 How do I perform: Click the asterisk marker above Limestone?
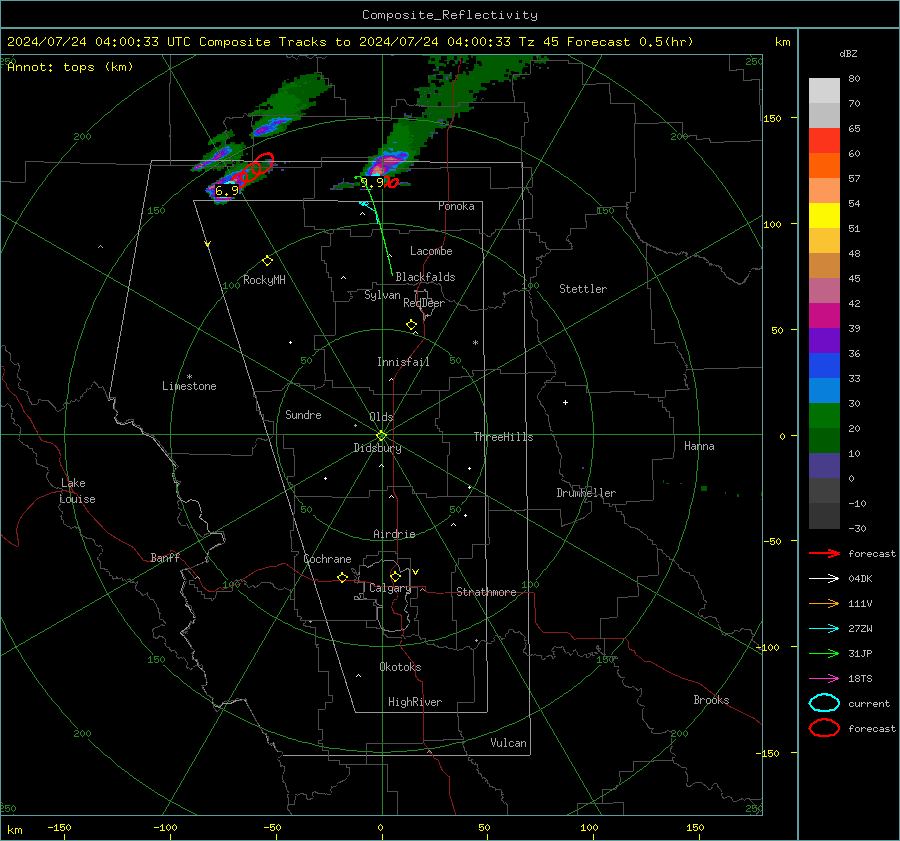pyautogui.click(x=189, y=377)
